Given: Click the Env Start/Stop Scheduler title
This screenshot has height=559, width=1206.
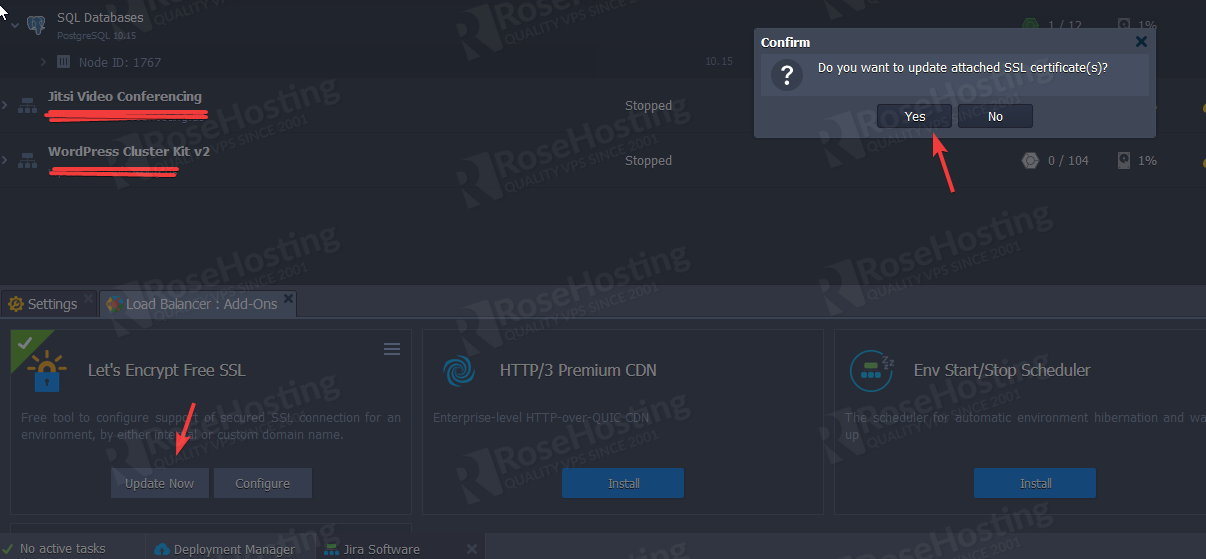Looking at the screenshot, I should click(x=1002, y=370).
